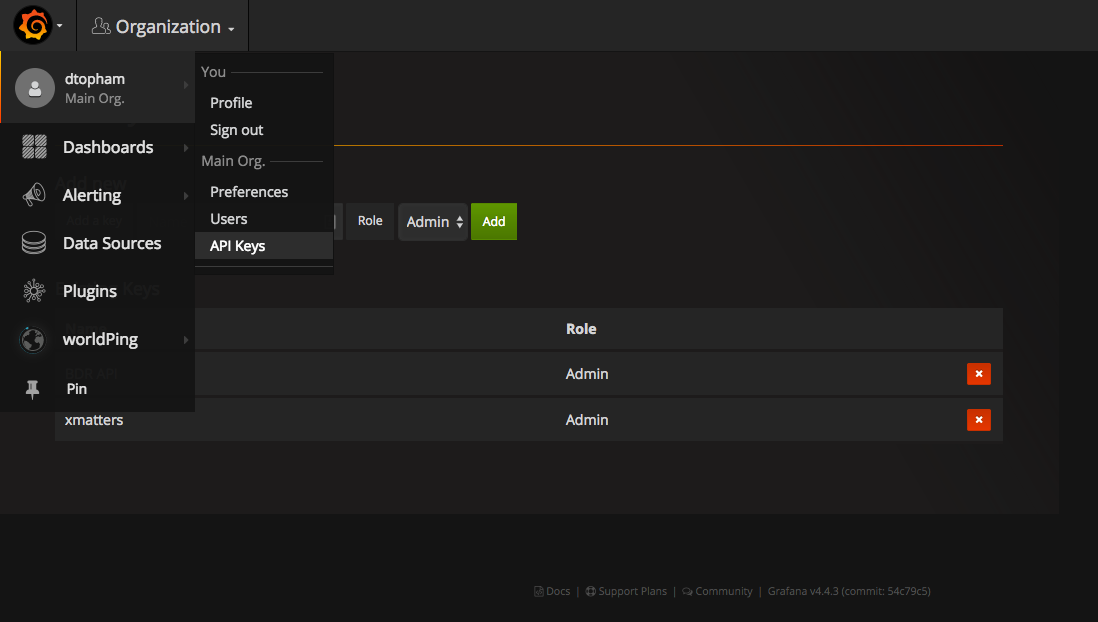Open the Plugins menu item

[90, 291]
